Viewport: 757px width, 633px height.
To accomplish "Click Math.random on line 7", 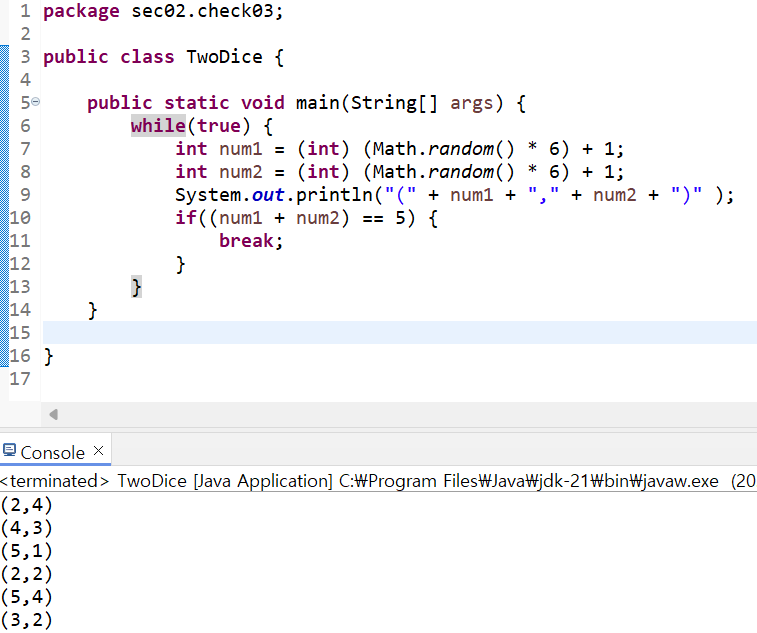I will (x=434, y=149).
